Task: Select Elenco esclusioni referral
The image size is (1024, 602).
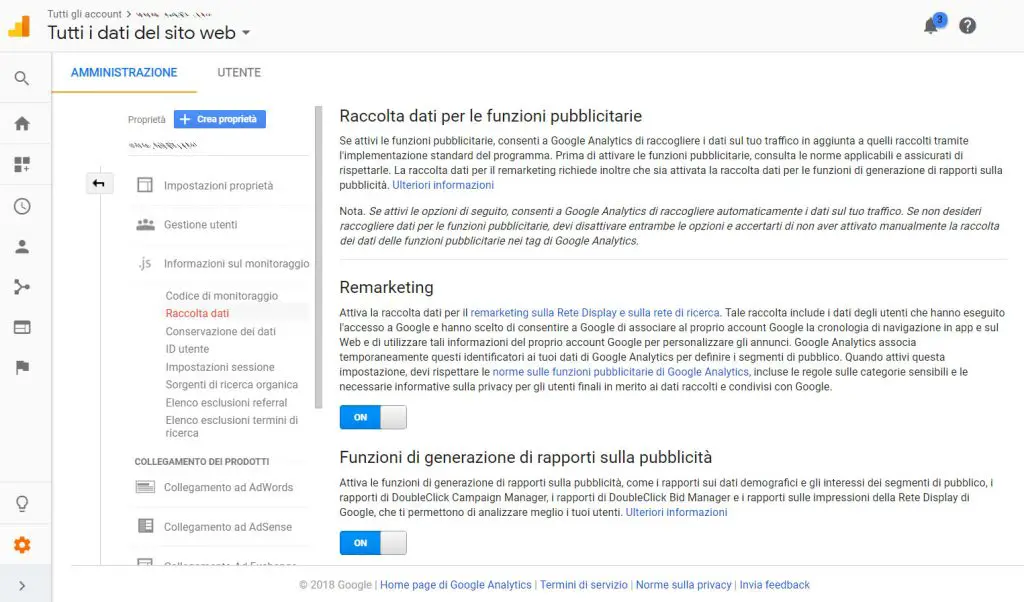Action: 227,402
